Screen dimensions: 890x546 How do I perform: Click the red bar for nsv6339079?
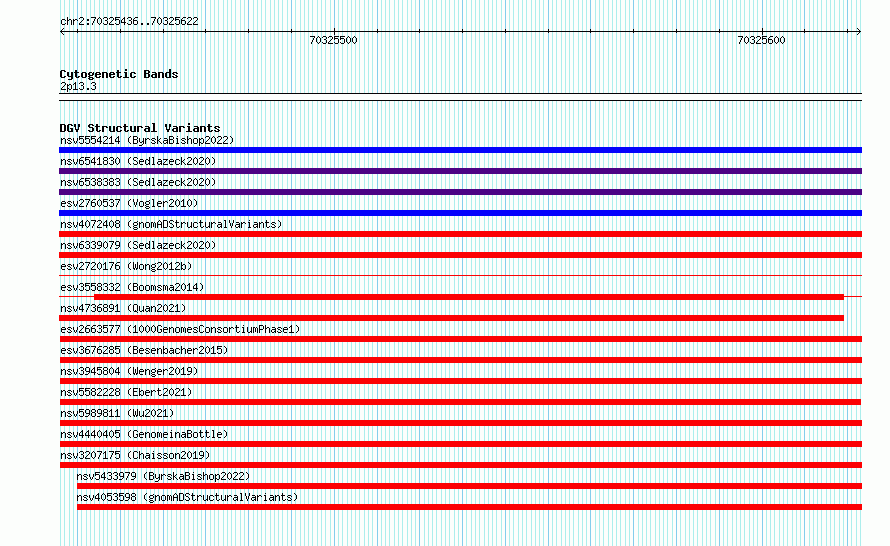click(460, 255)
